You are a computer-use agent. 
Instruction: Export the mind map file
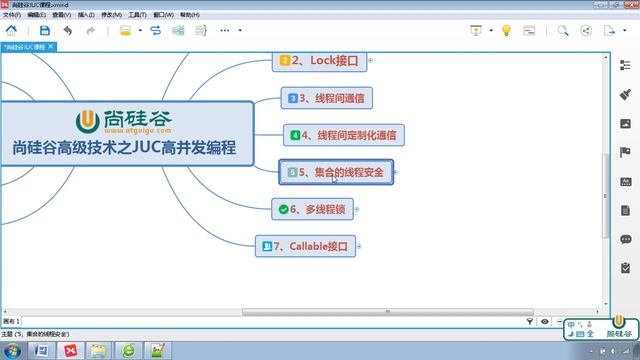[609, 30]
